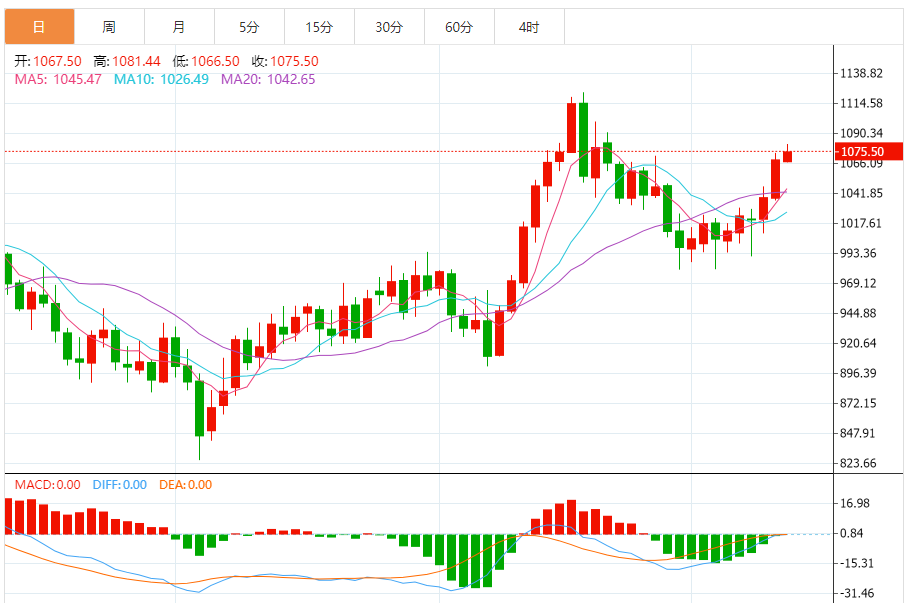
Task: Click the MA5: 1045.47 indicator label
Action: coord(58,79)
